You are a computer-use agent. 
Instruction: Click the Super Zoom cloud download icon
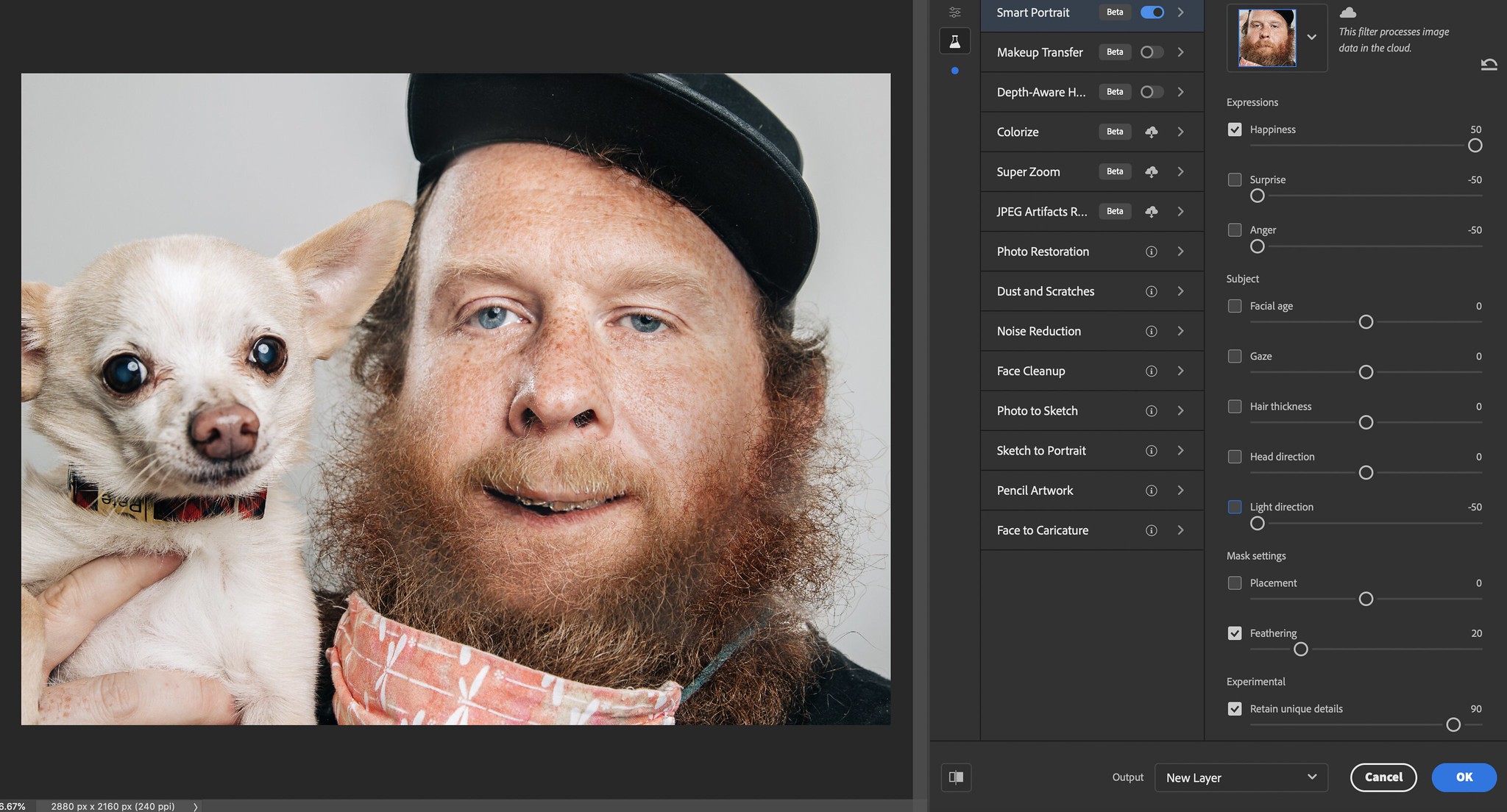pos(1151,171)
